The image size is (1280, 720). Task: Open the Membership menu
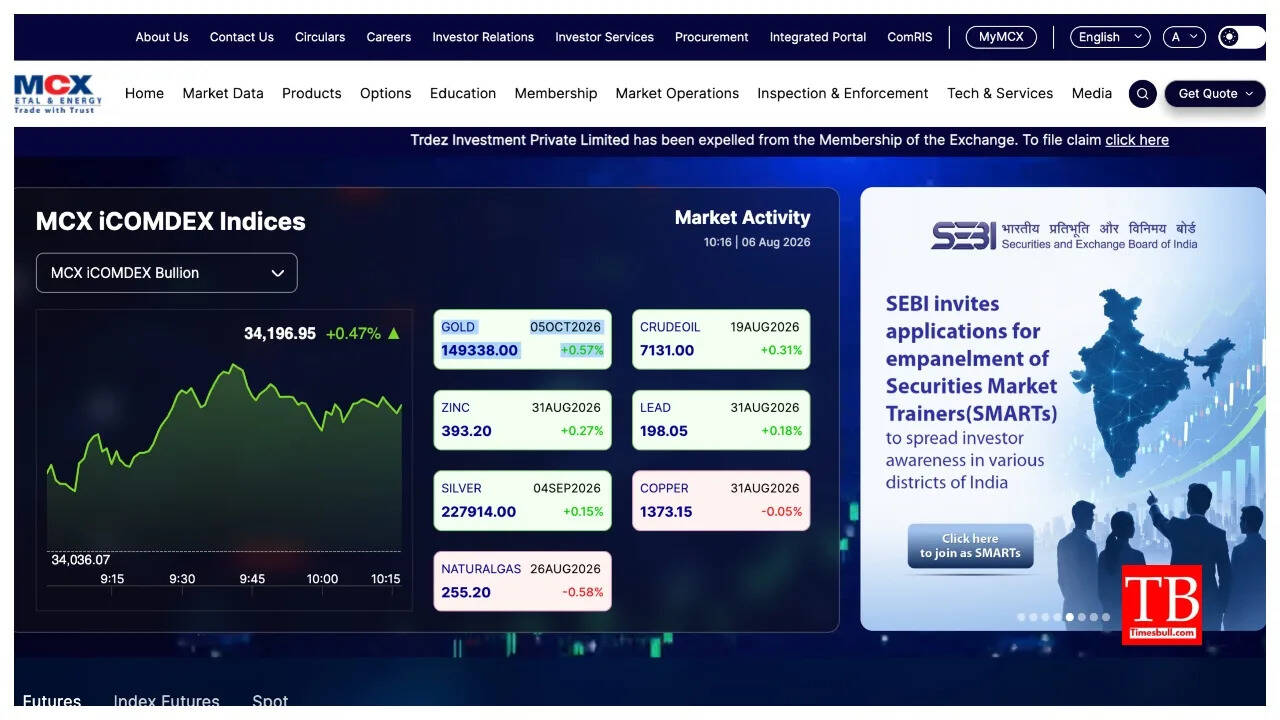(x=556, y=93)
